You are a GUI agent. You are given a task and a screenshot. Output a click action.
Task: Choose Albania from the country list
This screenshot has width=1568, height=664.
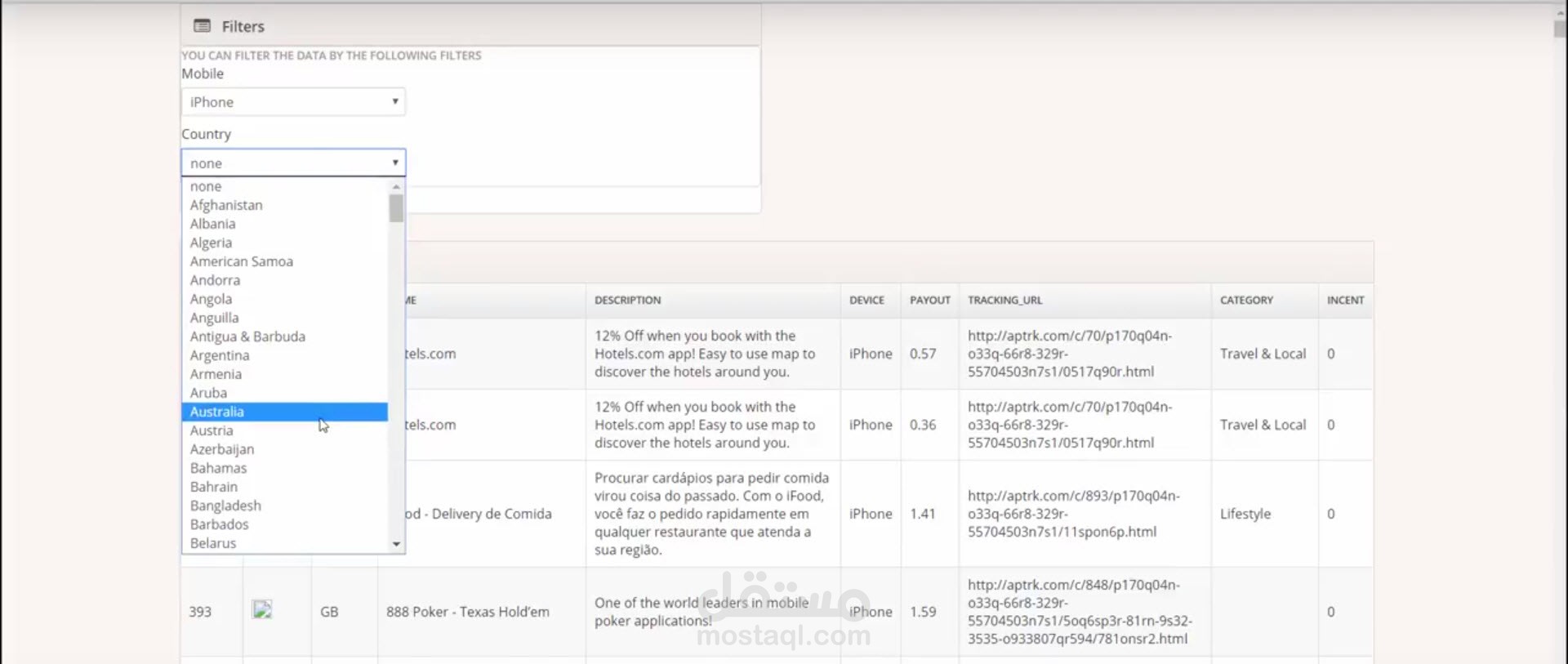[x=284, y=224]
